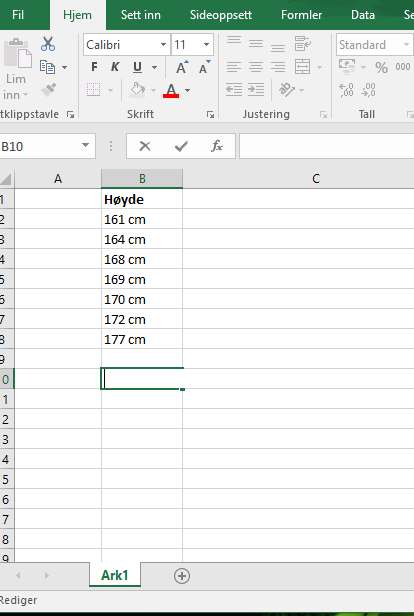Open the font size 11 dropdown
The image size is (414, 616).
pos(206,44)
